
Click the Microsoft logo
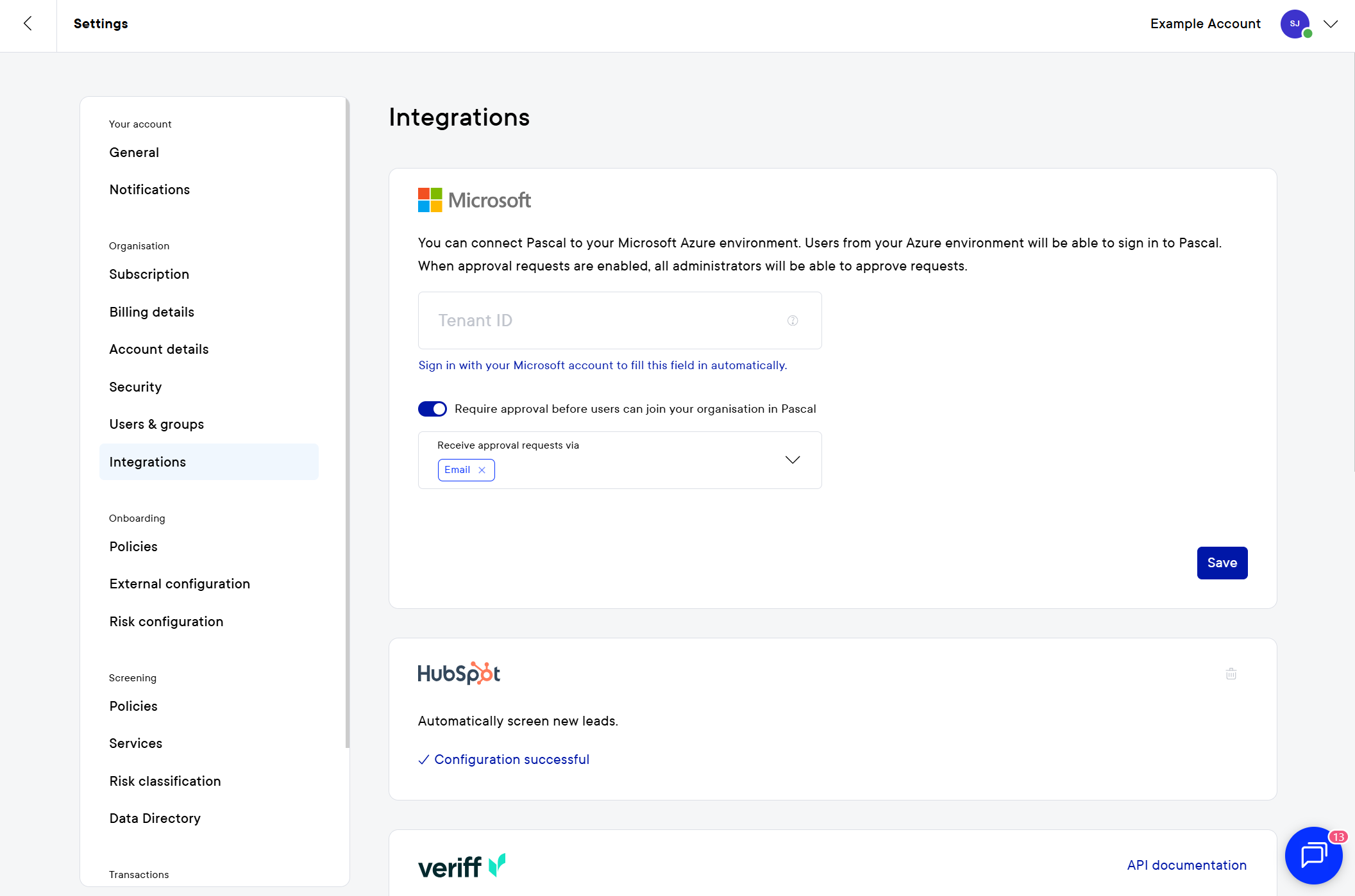click(x=474, y=200)
